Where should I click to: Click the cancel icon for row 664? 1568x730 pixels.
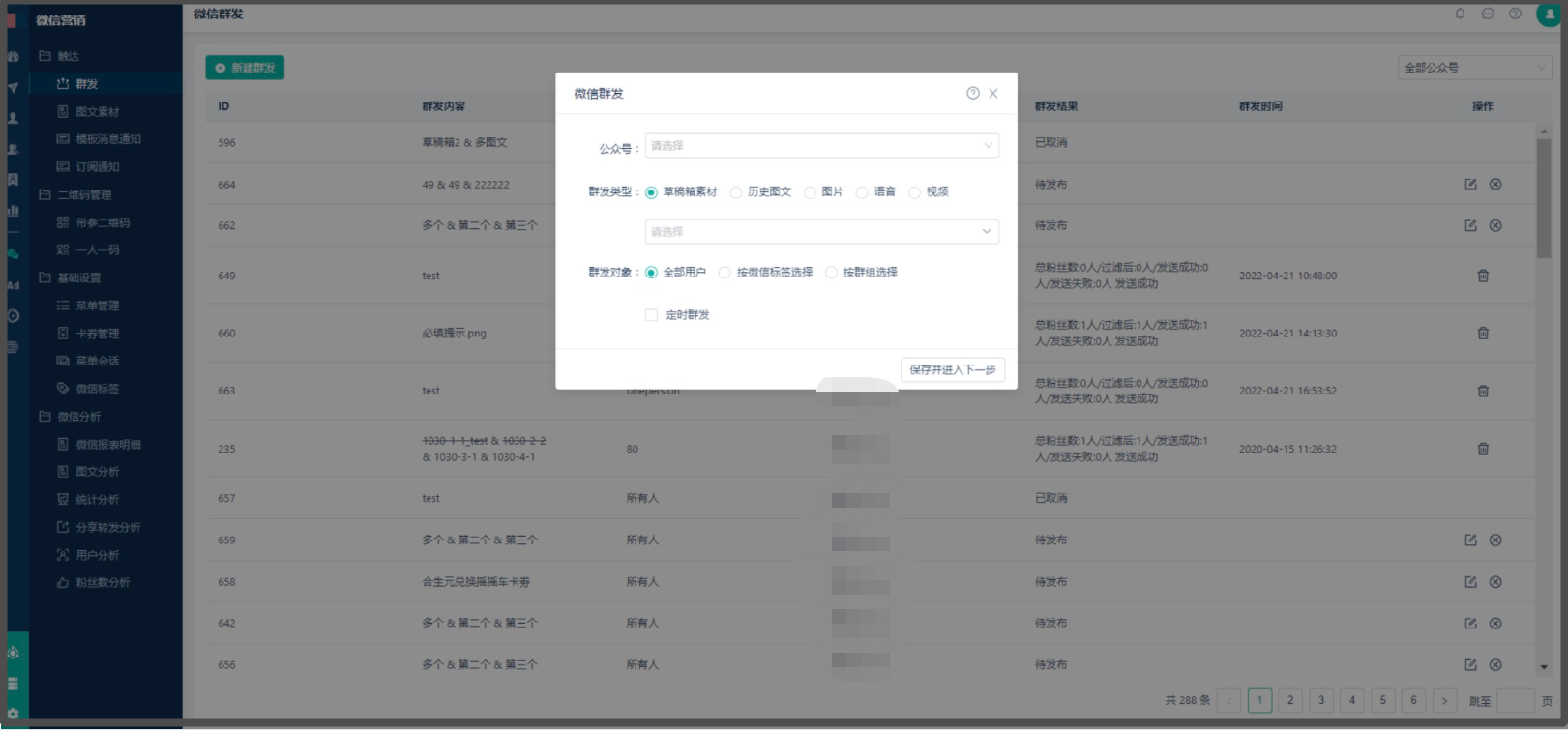coord(1495,184)
